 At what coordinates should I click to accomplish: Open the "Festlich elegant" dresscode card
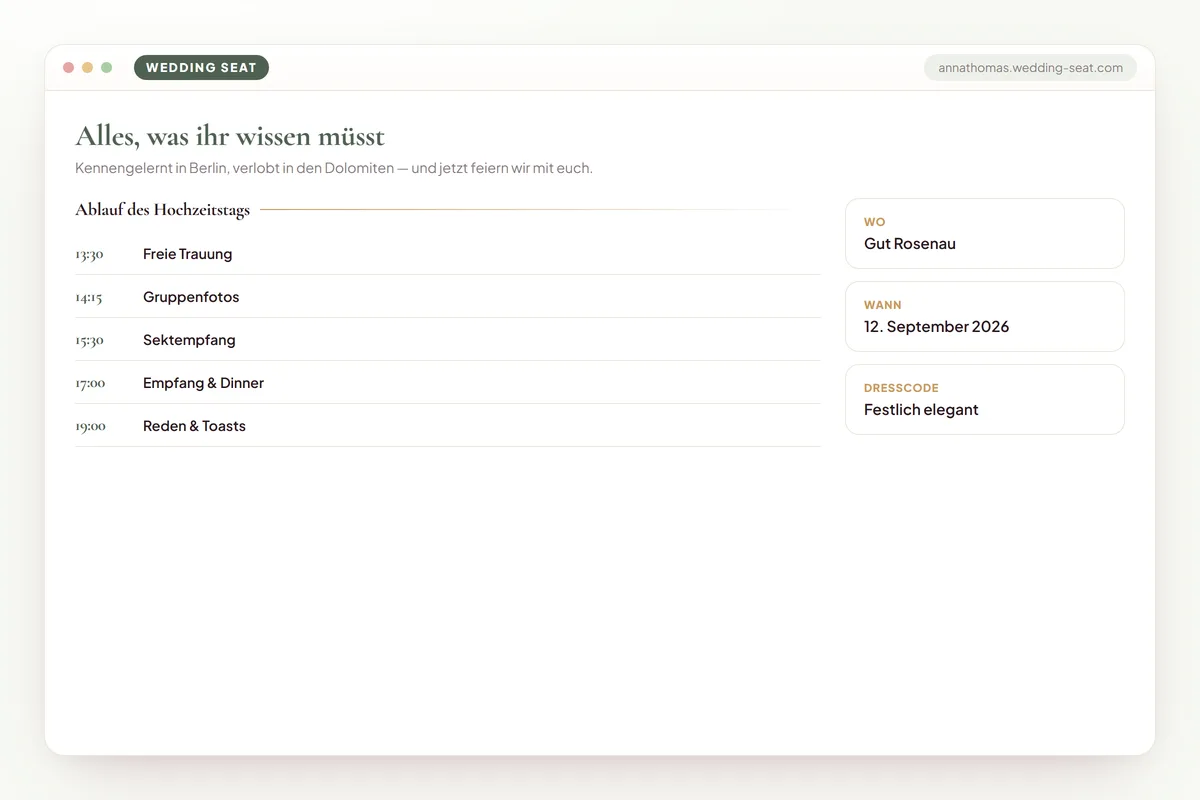(985, 399)
